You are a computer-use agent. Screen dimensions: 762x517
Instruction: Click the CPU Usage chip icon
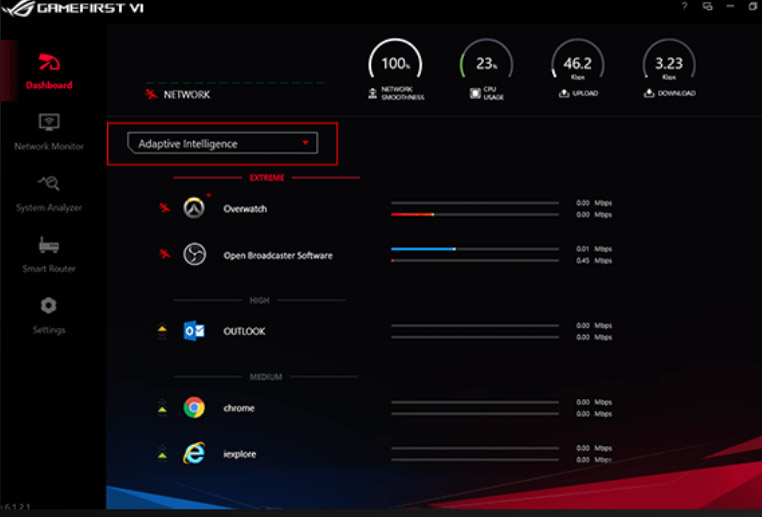click(x=475, y=93)
